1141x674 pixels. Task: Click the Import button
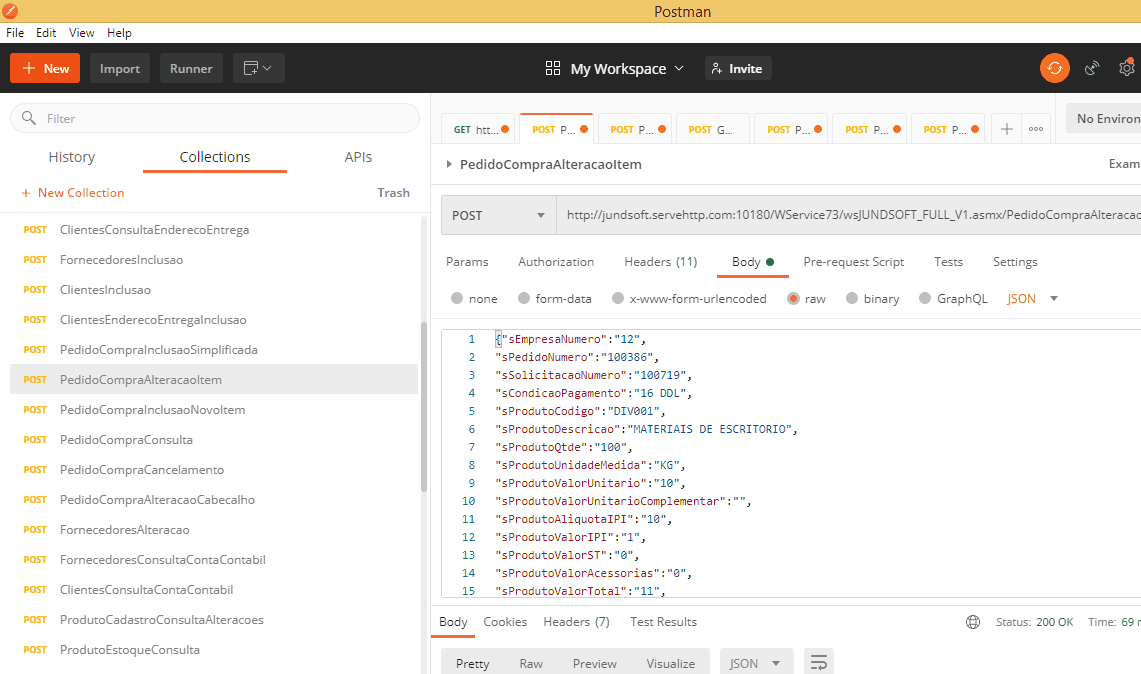pyautogui.click(x=120, y=68)
